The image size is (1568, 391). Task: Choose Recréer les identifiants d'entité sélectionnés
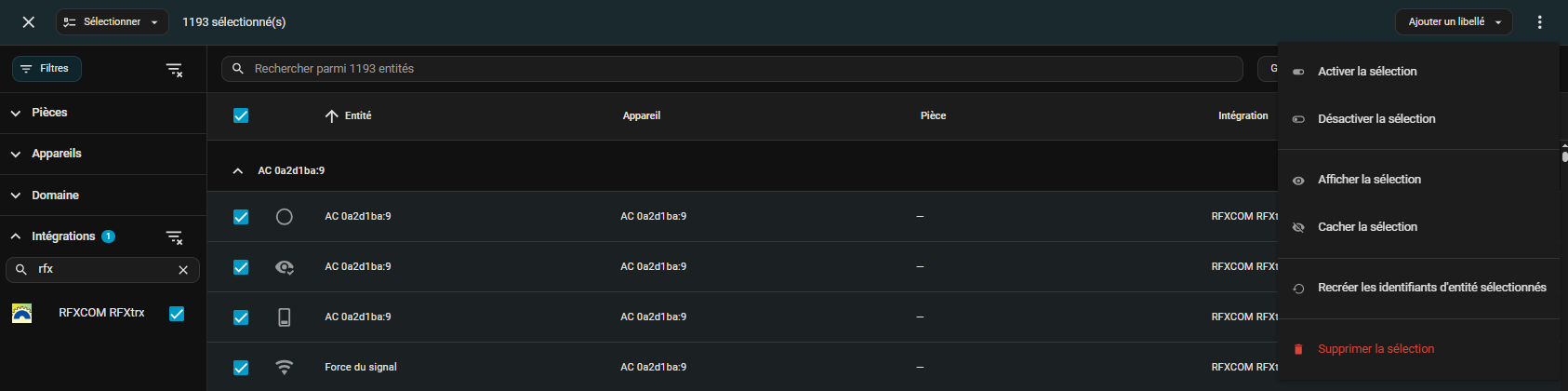(1431, 288)
